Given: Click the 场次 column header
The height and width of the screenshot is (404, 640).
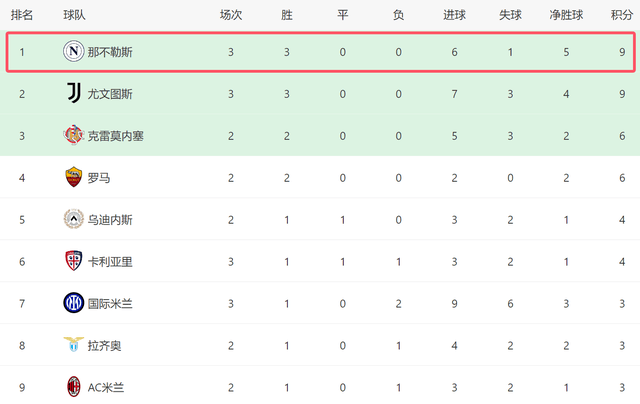Looking at the screenshot, I should pos(231,15).
